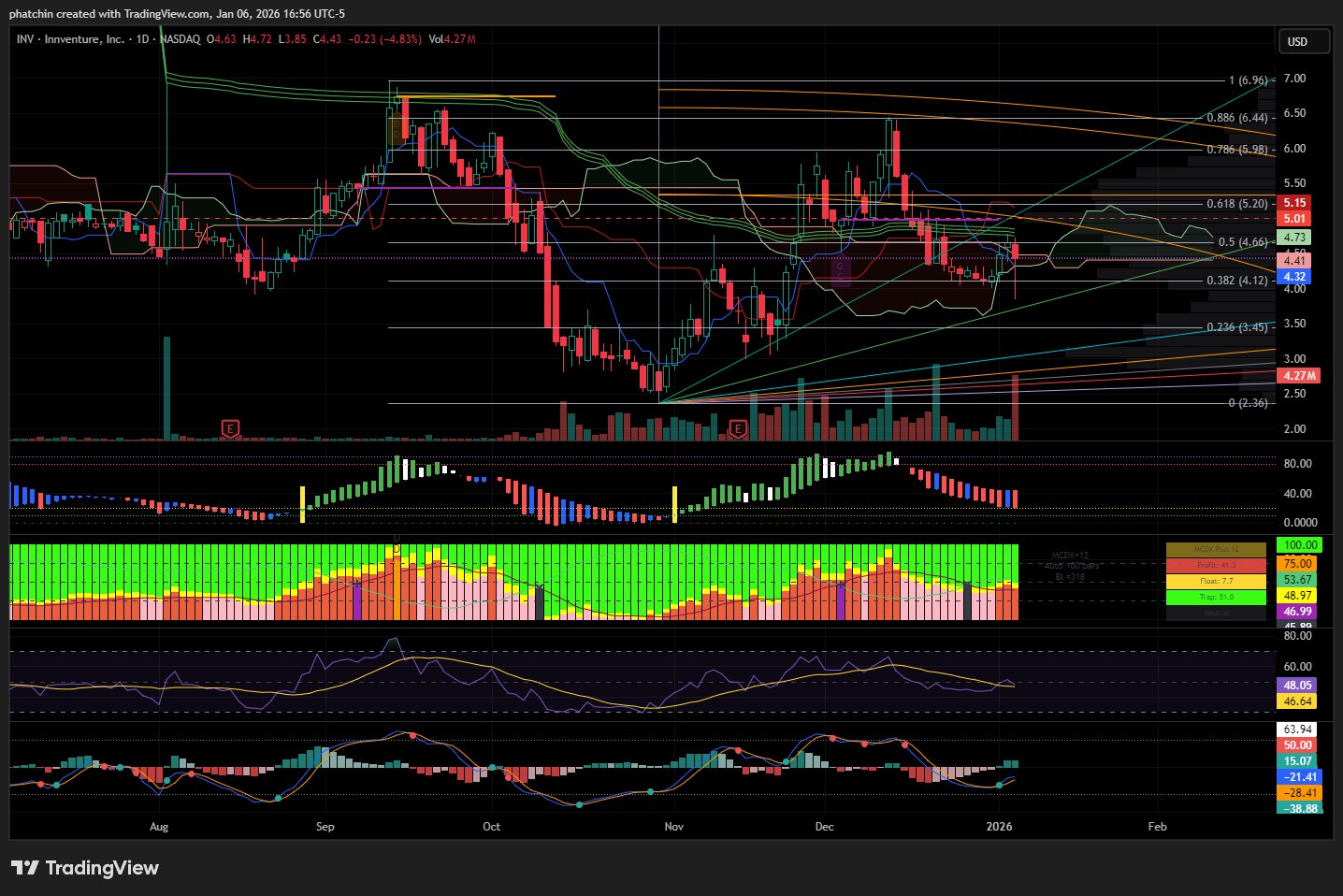This screenshot has height=896, width=1343.
Task: Select the 0.236 (3.45) Fibonacci label
Action: 1236,327
